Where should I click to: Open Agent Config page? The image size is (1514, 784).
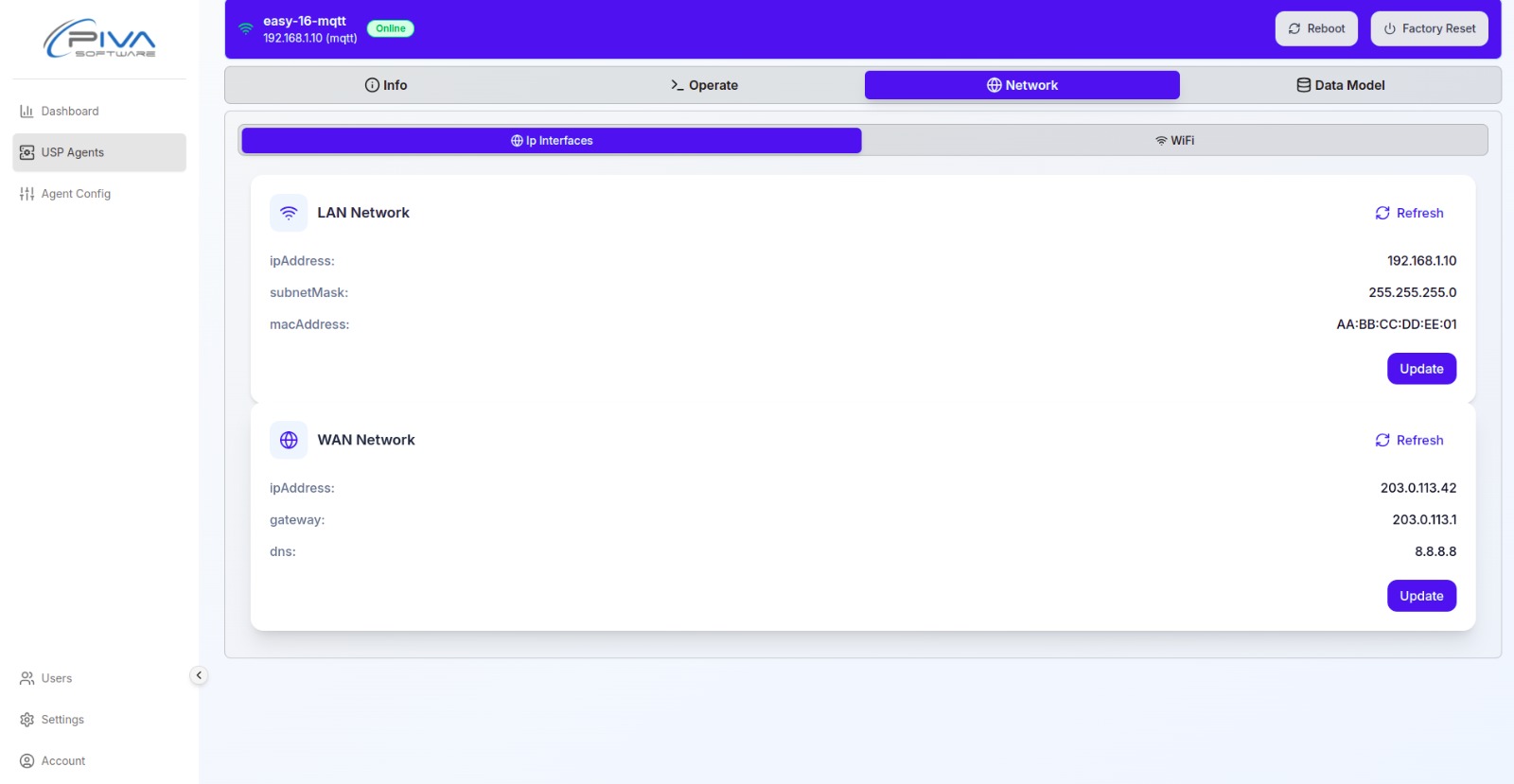pyautogui.click(x=76, y=194)
